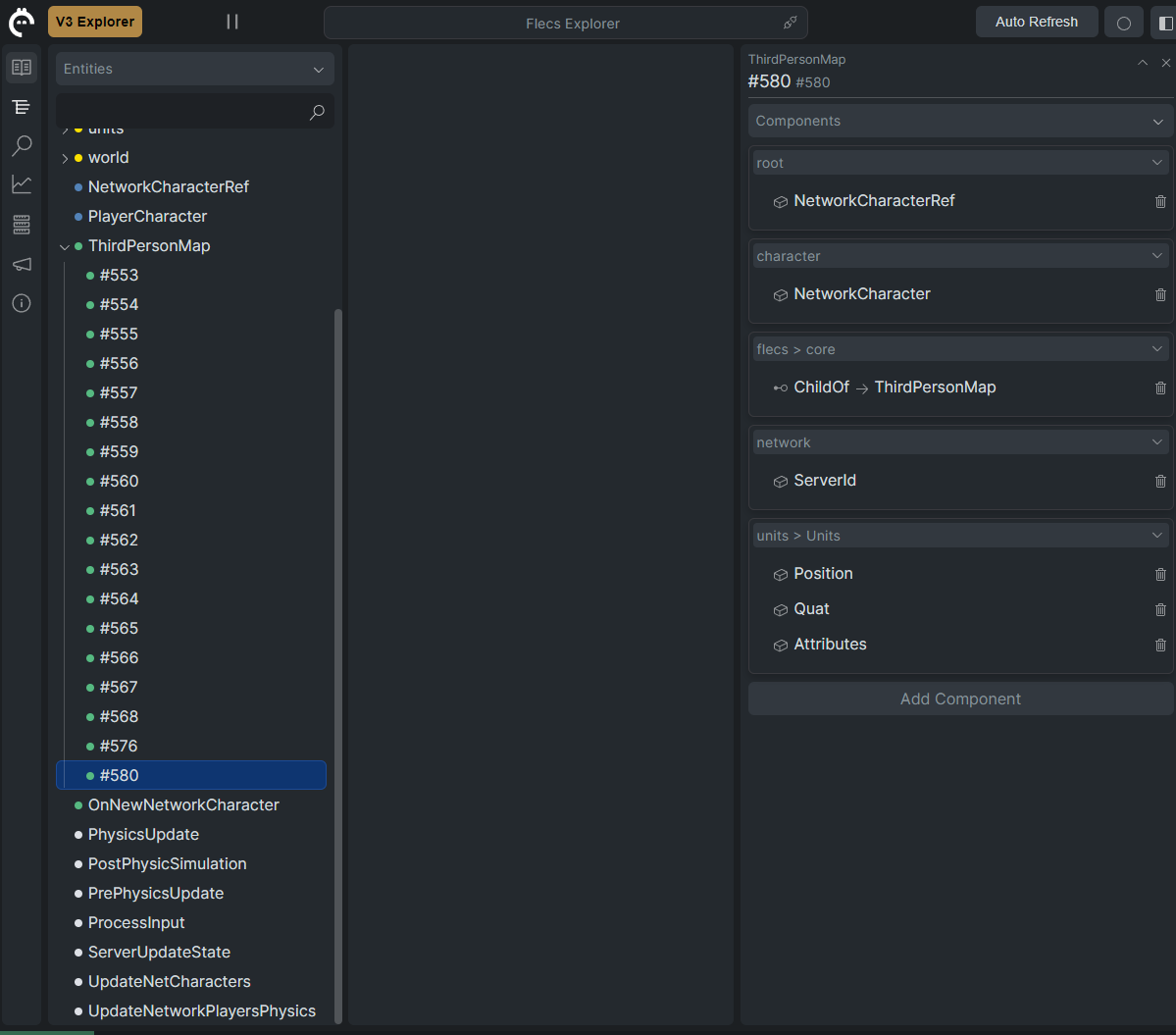This screenshot has width=1176, height=1035.
Task: Select entity #565 in the tree
Action: tap(119, 628)
